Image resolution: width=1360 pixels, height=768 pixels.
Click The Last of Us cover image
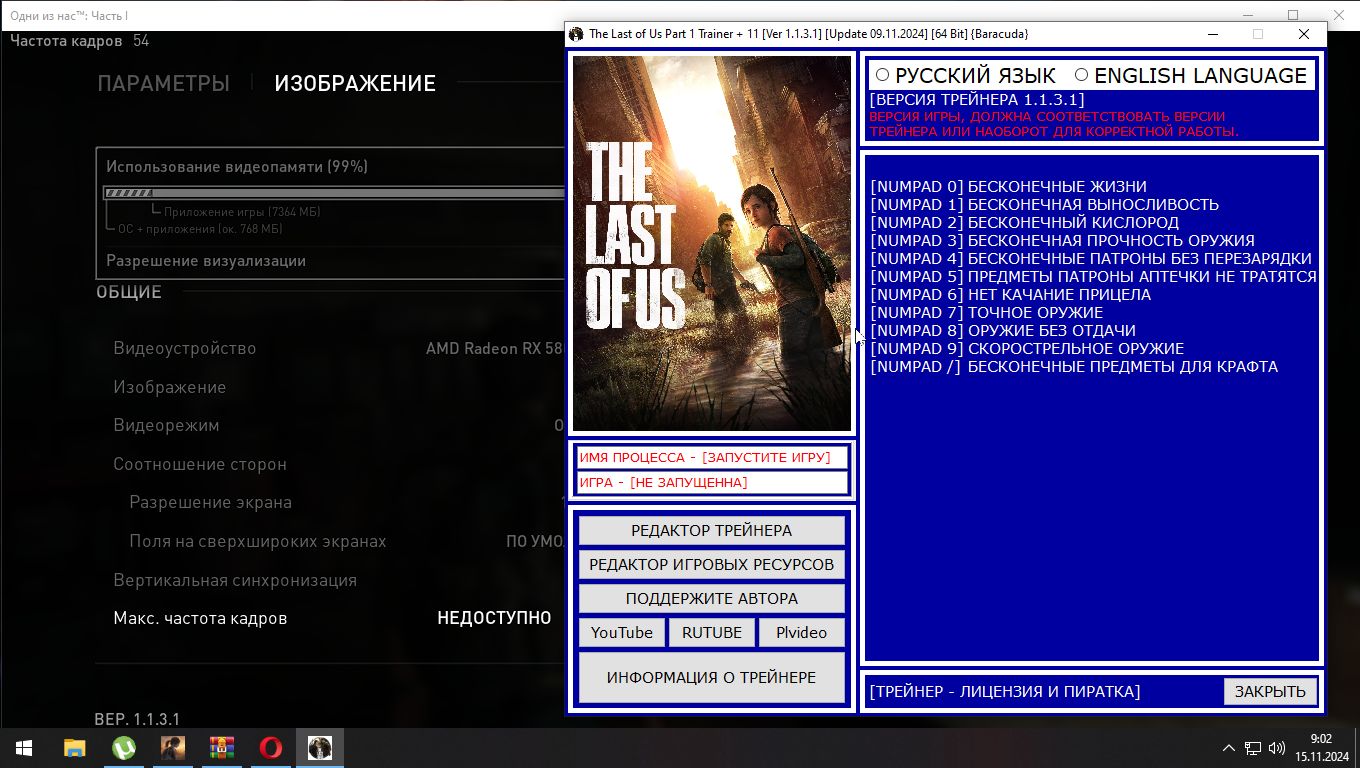coord(711,243)
